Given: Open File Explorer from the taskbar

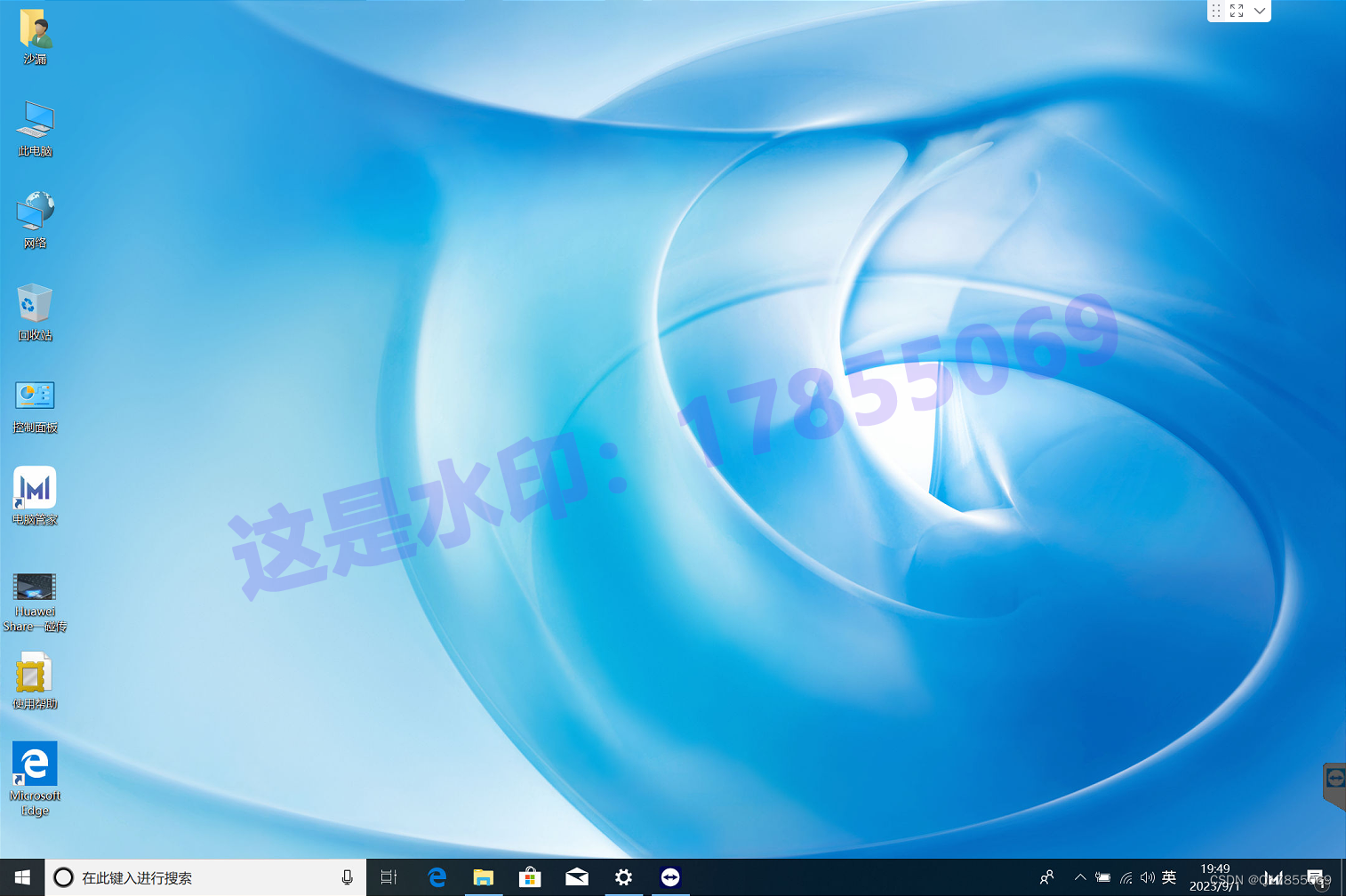Looking at the screenshot, I should (483, 877).
